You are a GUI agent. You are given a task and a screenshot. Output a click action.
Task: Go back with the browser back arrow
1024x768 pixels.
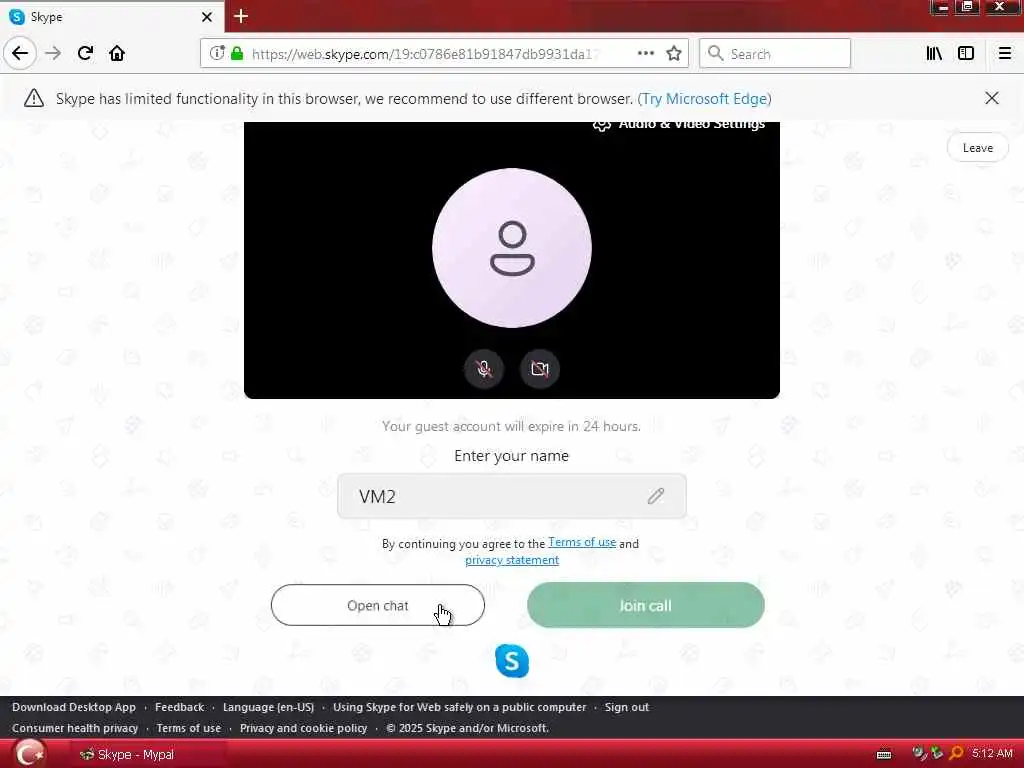tap(20, 53)
